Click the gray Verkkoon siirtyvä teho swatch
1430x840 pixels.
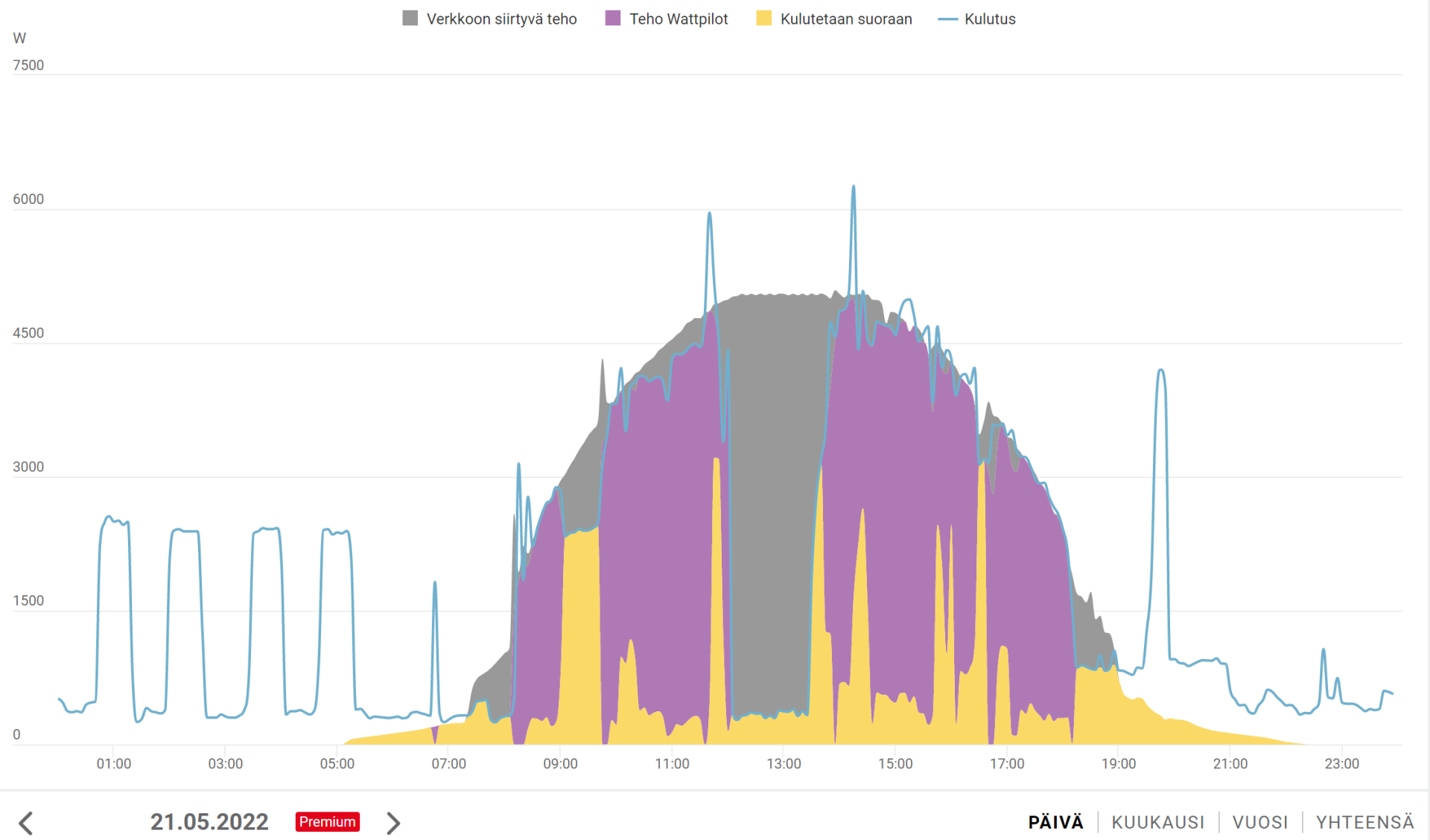[x=410, y=19]
